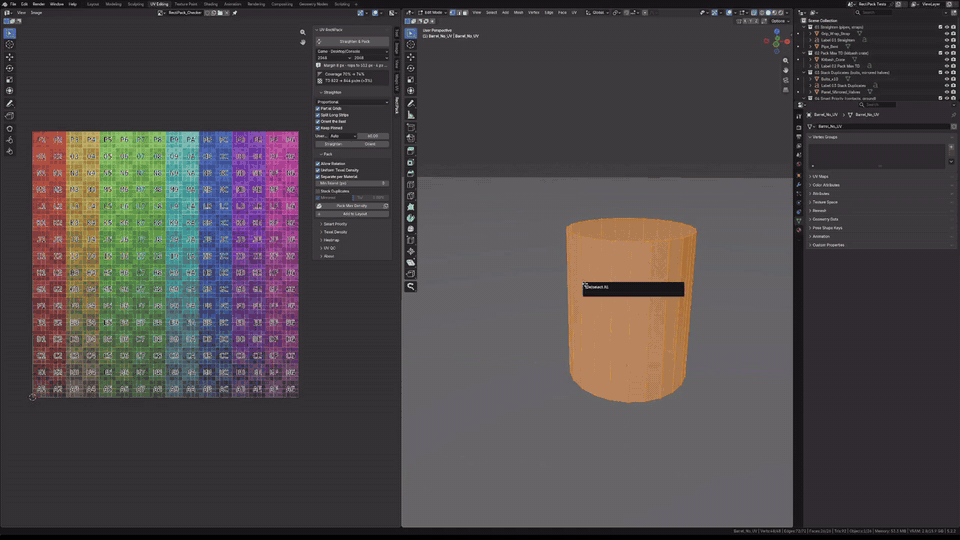The height and width of the screenshot is (540, 960).
Task: Switch to the Shading workspace tab
Action: [211, 4]
